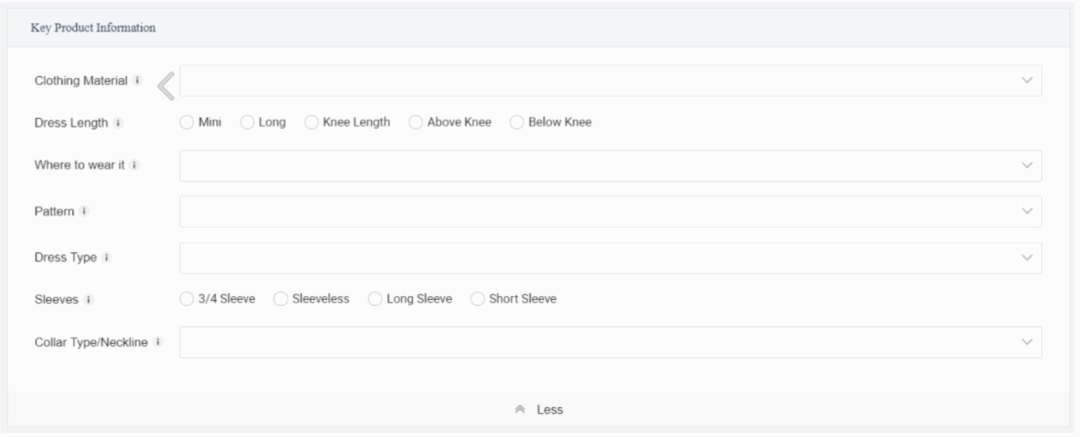The image size is (1080, 437).
Task: Click info icon beside Clothing Material
Action: (137, 81)
